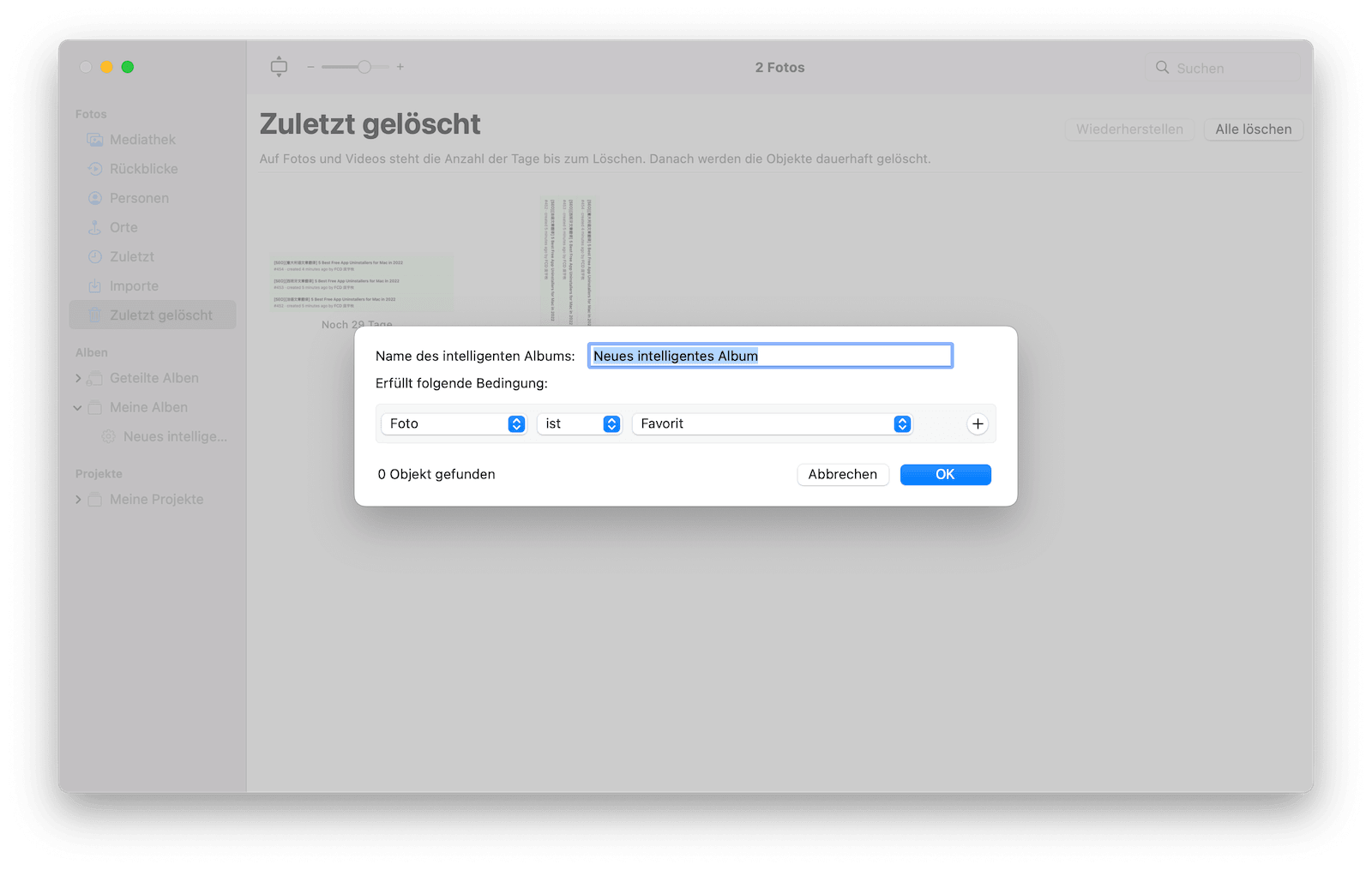This screenshot has height=870, width=1372.
Task: Click the Meine Projekte folder icon
Action: 95,500
